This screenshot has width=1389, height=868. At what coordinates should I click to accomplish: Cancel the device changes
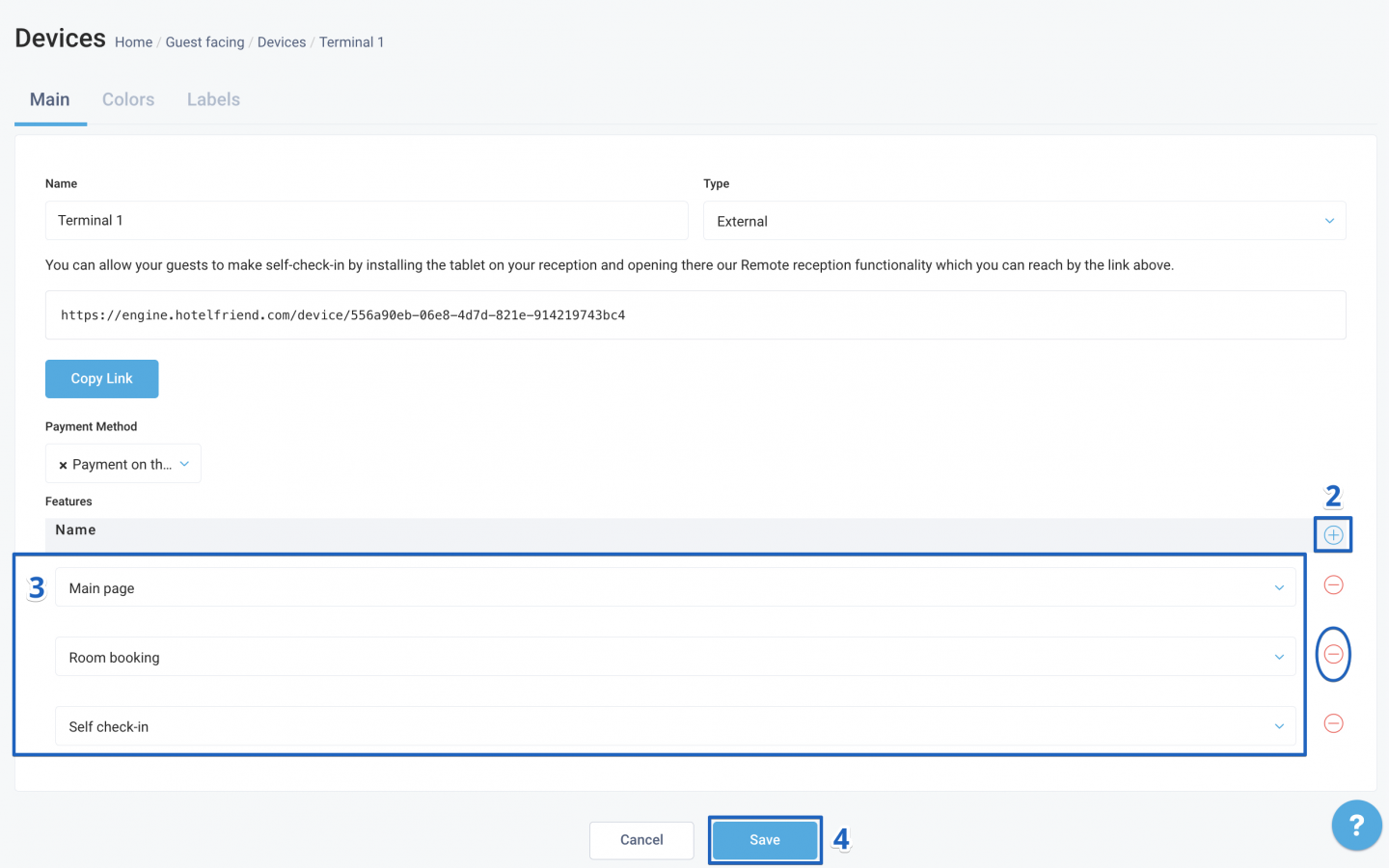pyautogui.click(x=641, y=840)
